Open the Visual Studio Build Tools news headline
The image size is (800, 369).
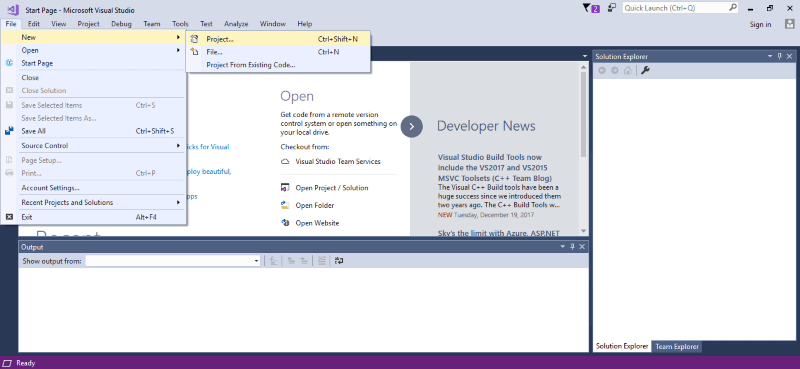[495, 168]
